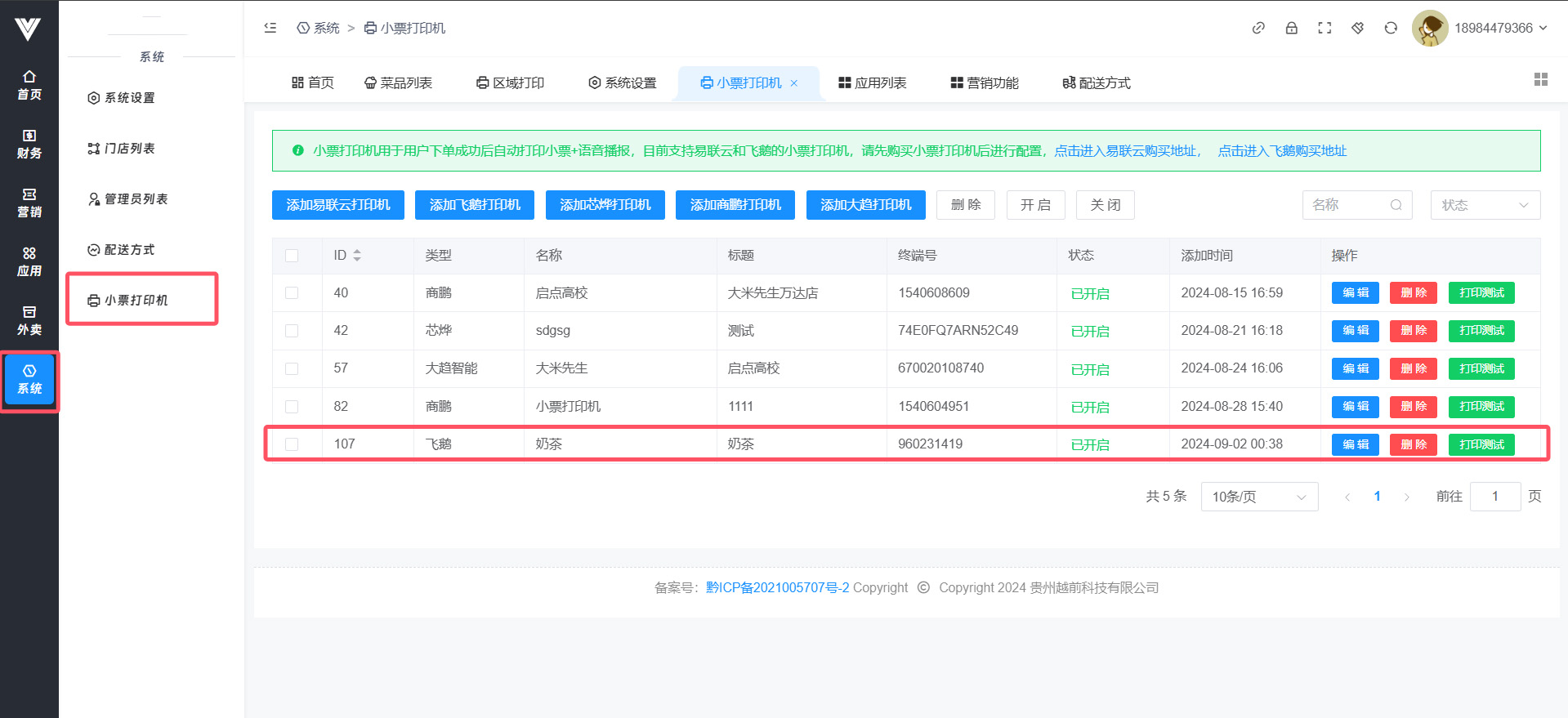1568x718 pixels.
Task: Open 外卖 in the left navigation bar
Action: click(29, 319)
